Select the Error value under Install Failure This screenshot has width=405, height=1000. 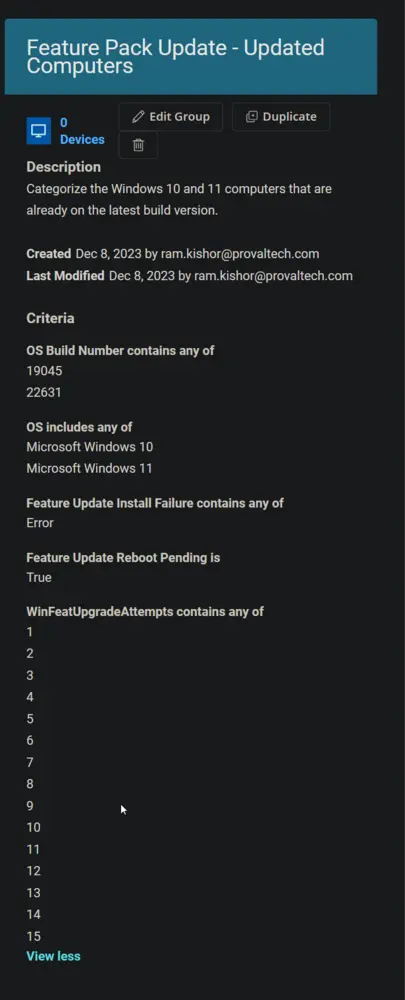coord(40,523)
